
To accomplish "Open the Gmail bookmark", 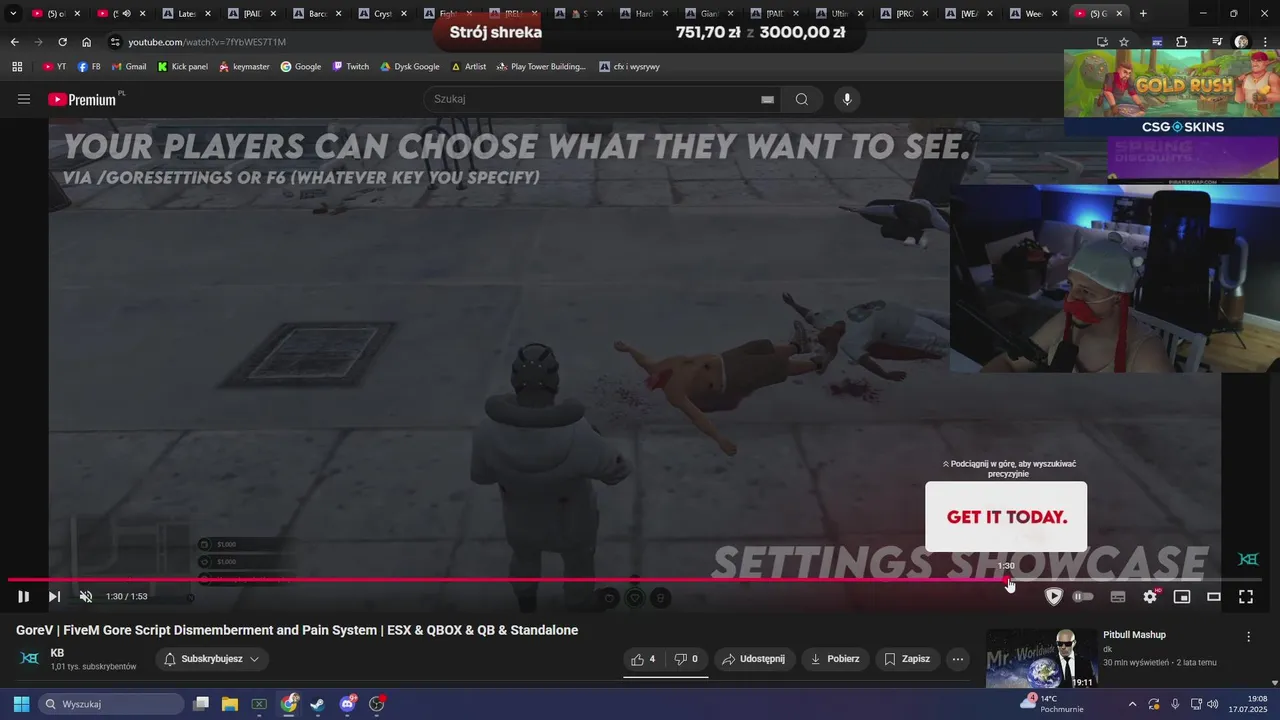I will coord(129,67).
